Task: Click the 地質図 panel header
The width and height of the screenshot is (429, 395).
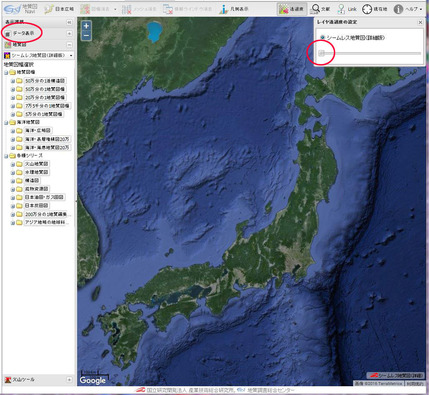Action: (x=39, y=44)
